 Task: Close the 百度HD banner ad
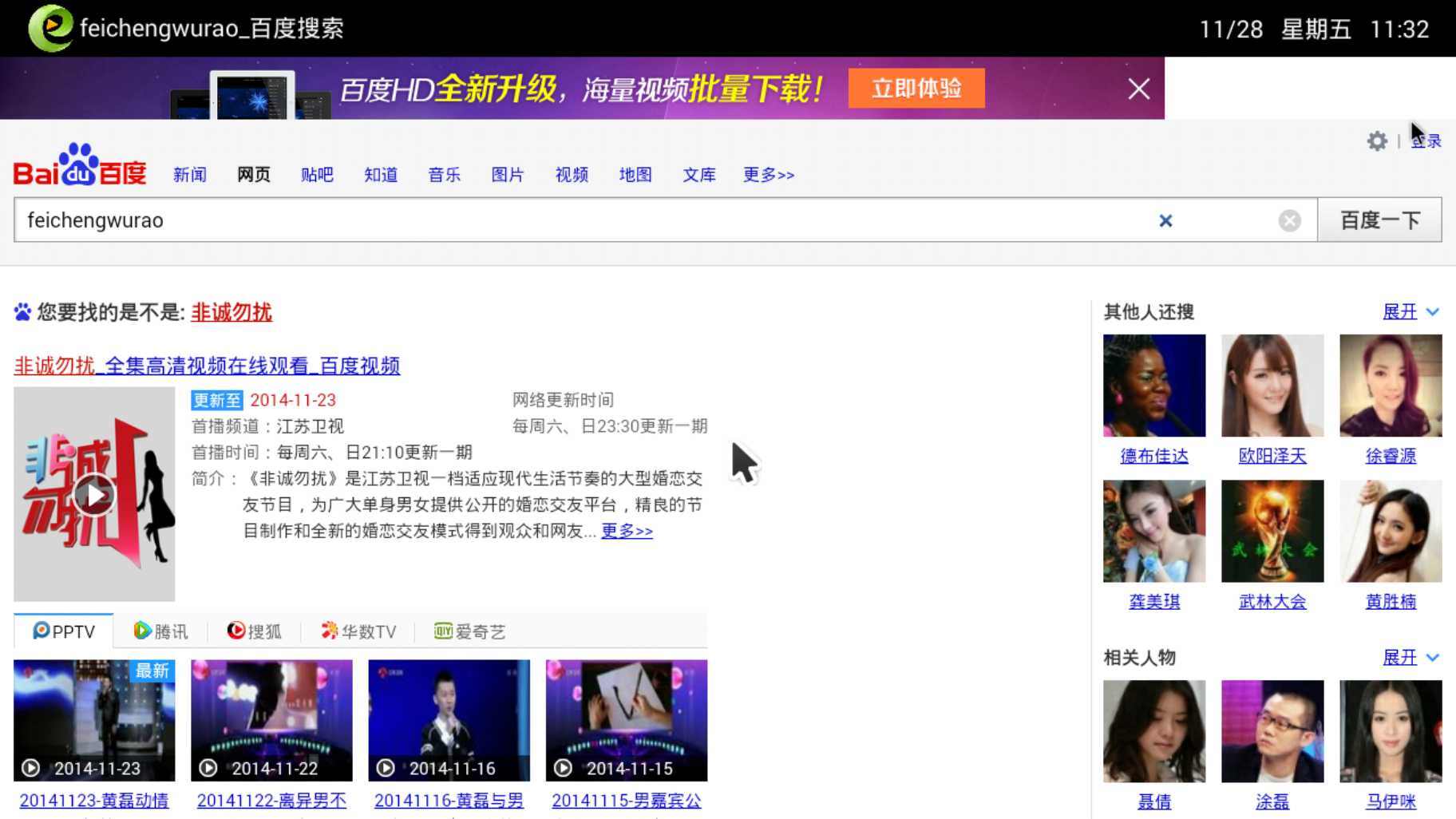click(x=1137, y=89)
